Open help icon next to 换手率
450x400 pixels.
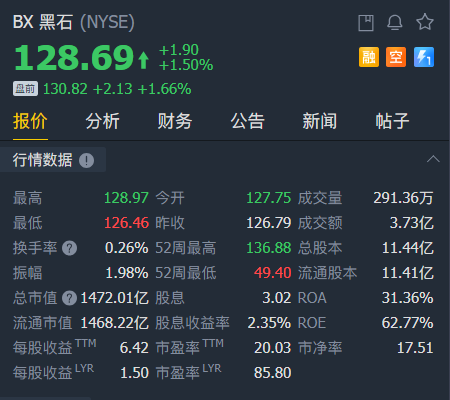coord(69,248)
